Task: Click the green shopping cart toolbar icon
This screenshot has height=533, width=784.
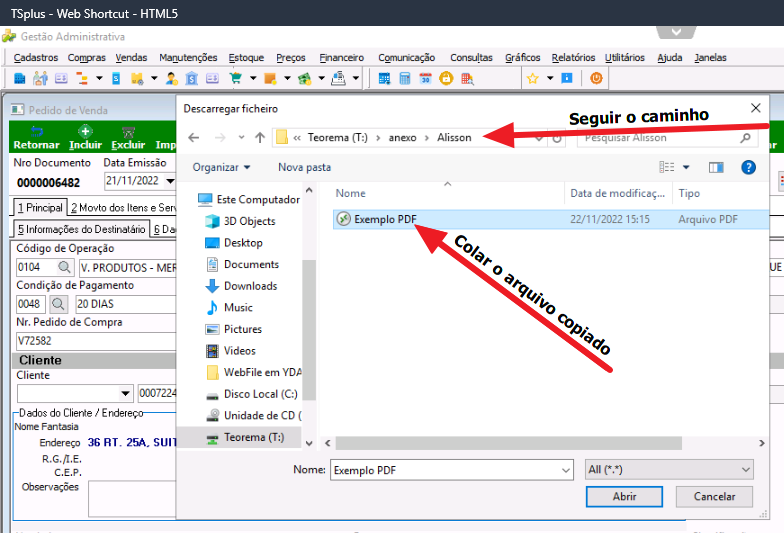Action: pyautogui.click(x=235, y=78)
